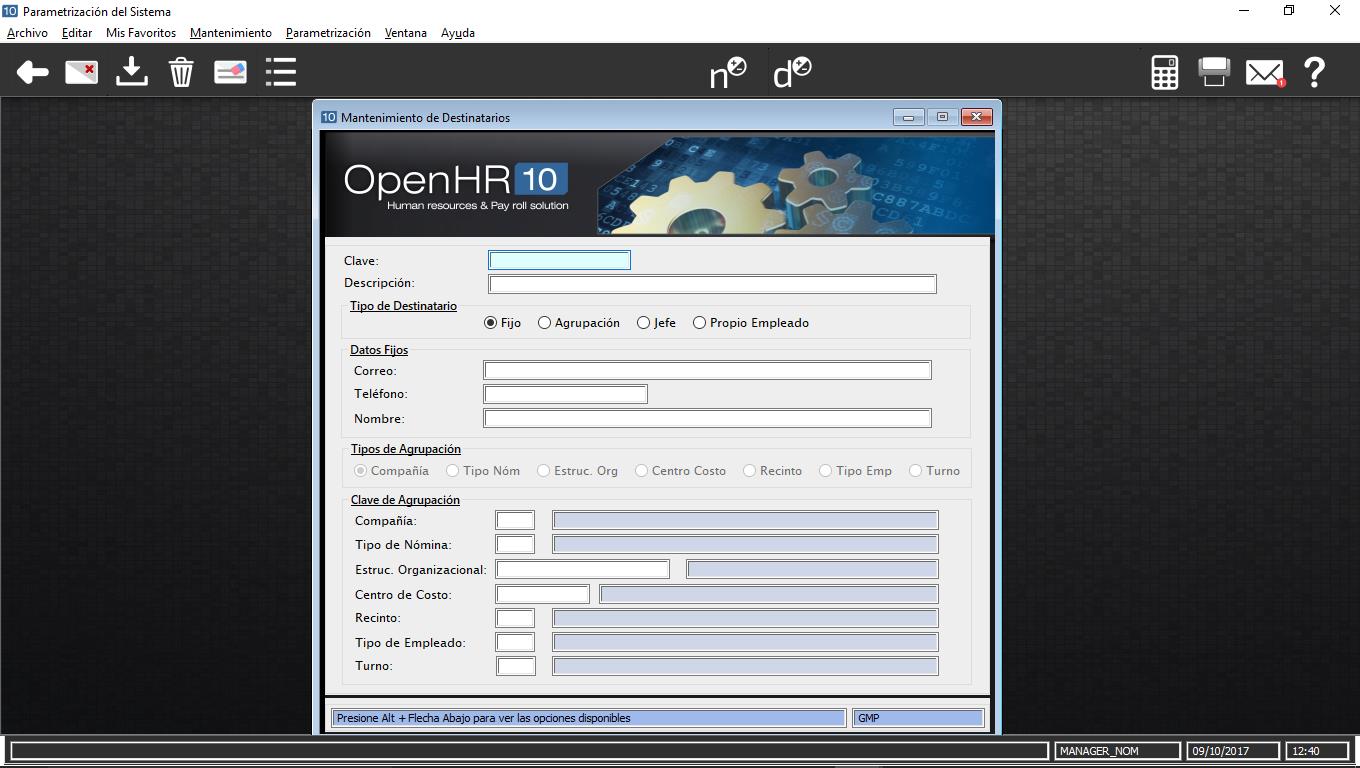Image resolution: width=1360 pixels, height=768 pixels.
Task: Open the Parametrización menu
Action: (x=328, y=33)
